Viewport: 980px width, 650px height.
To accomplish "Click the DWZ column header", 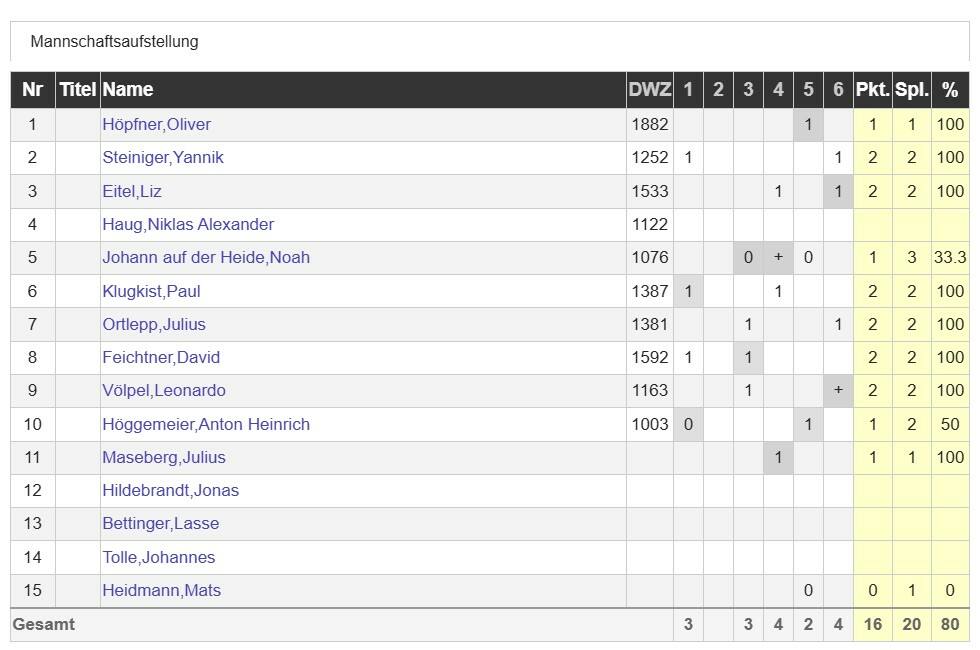I will click(x=649, y=90).
